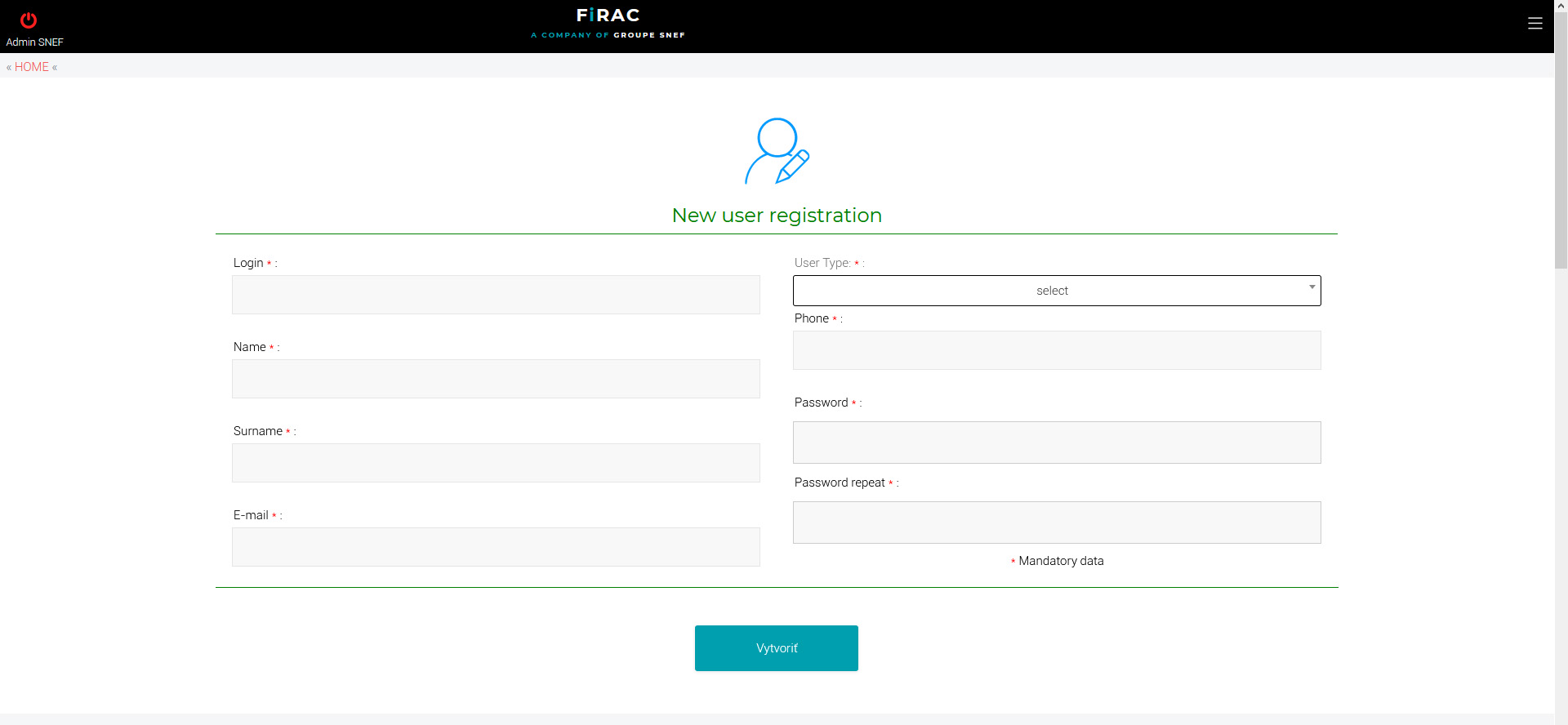Go to the HOME breadcrumb link
The width and height of the screenshot is (1568, 725).
point(32,67)
